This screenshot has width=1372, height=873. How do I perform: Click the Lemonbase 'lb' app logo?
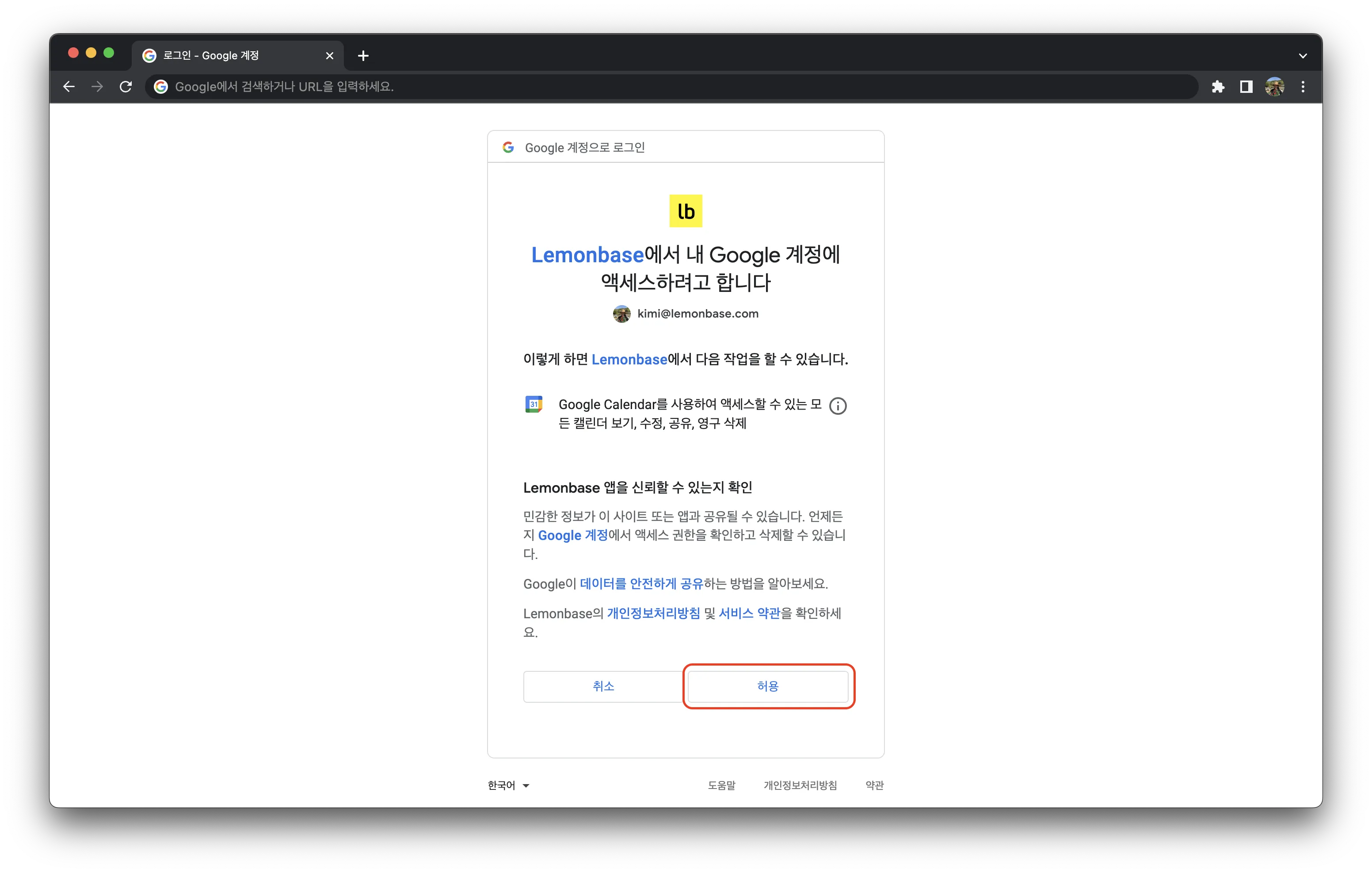pyautogui.click(x=686, y=211)
